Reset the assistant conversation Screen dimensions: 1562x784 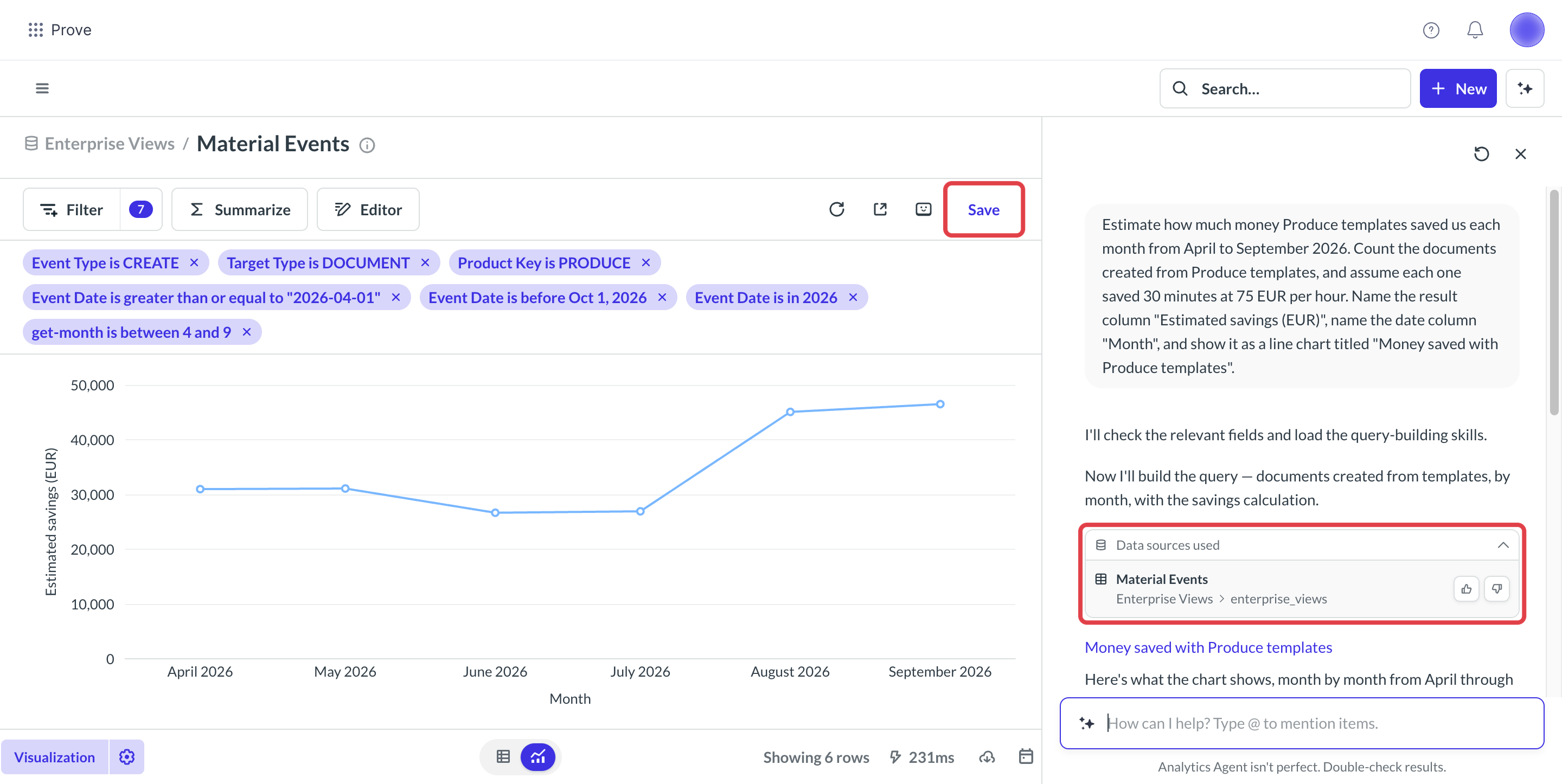point(1481,154)
